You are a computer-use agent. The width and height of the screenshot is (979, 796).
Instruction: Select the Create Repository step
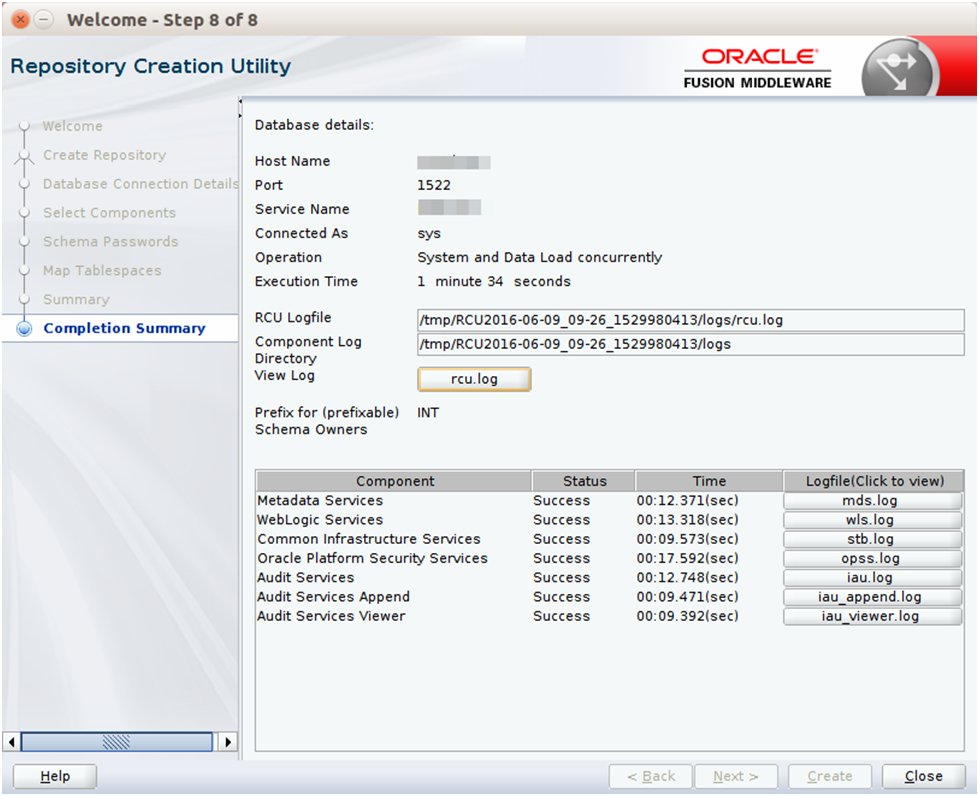(104, 155)
